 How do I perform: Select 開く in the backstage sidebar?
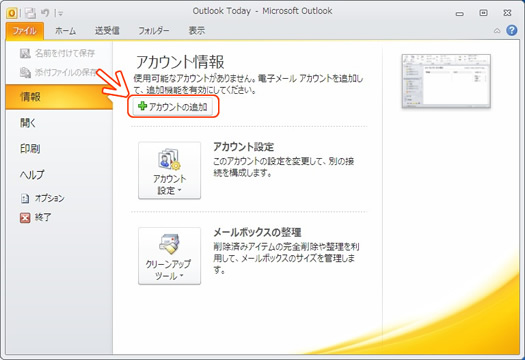pos(28,123)
